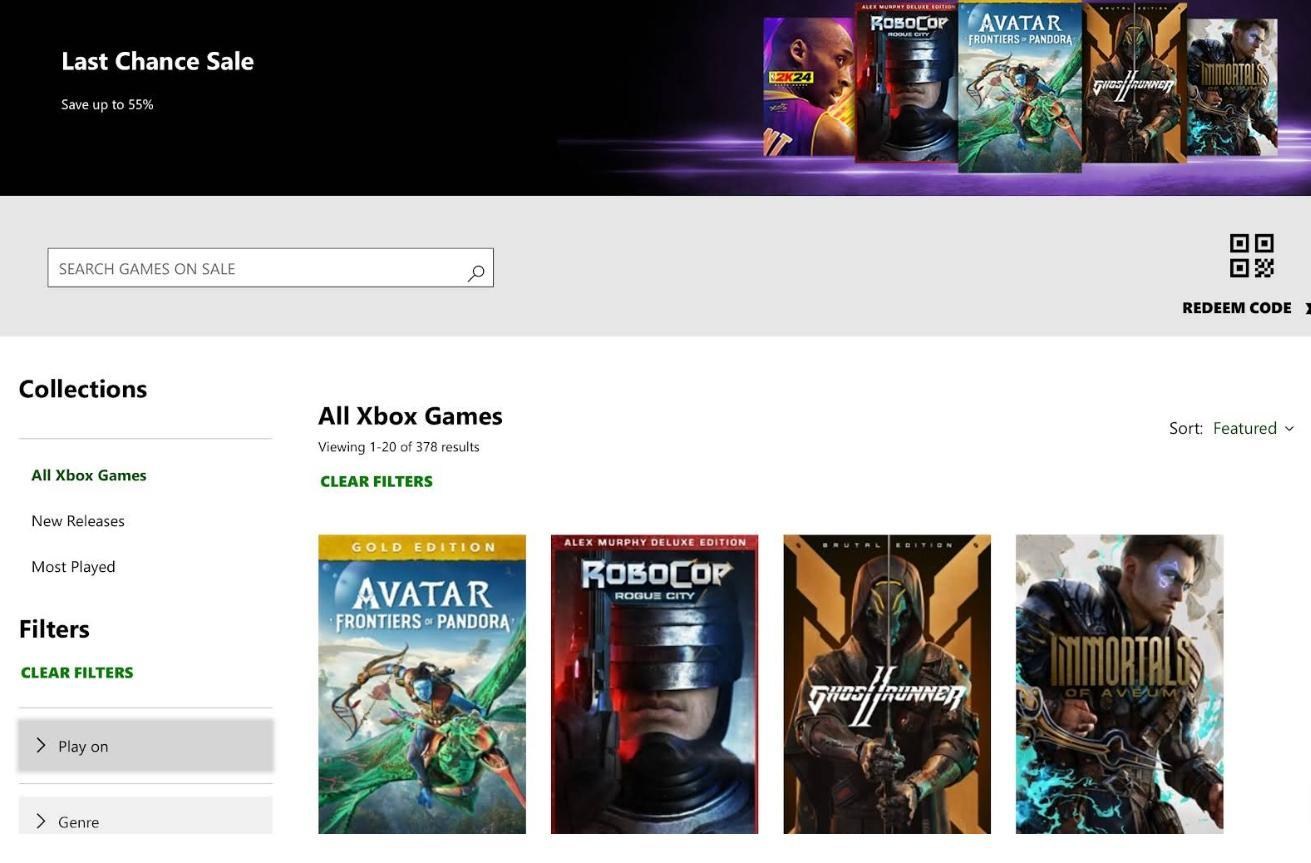Click Clear Filters in sidebar

tap(77, 672)
